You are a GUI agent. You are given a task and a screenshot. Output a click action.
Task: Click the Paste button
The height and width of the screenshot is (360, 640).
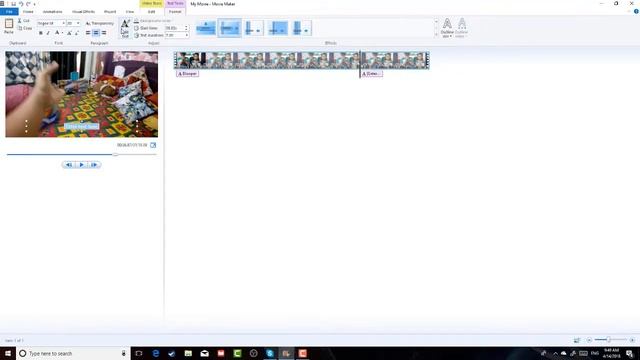pyautogui.click(x=9, y=26)
